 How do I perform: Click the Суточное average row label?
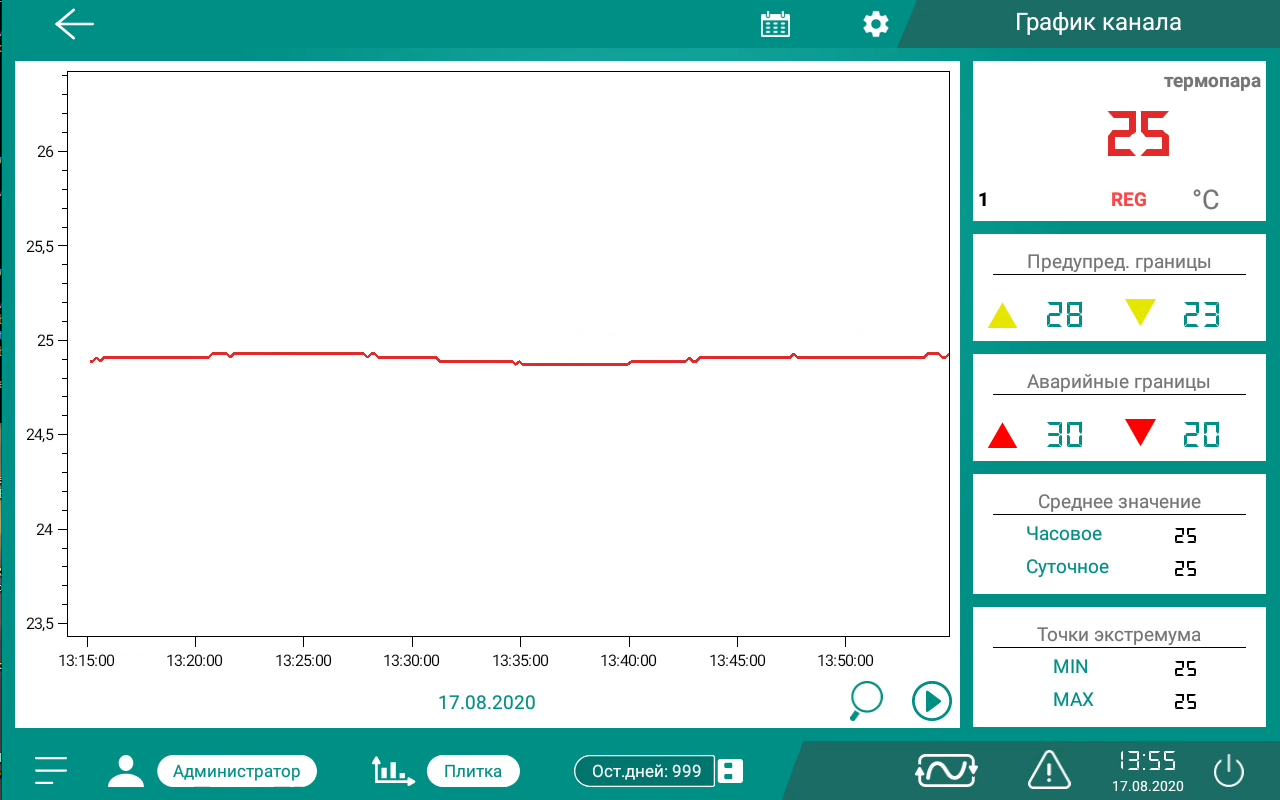[x=1067, y=567]
